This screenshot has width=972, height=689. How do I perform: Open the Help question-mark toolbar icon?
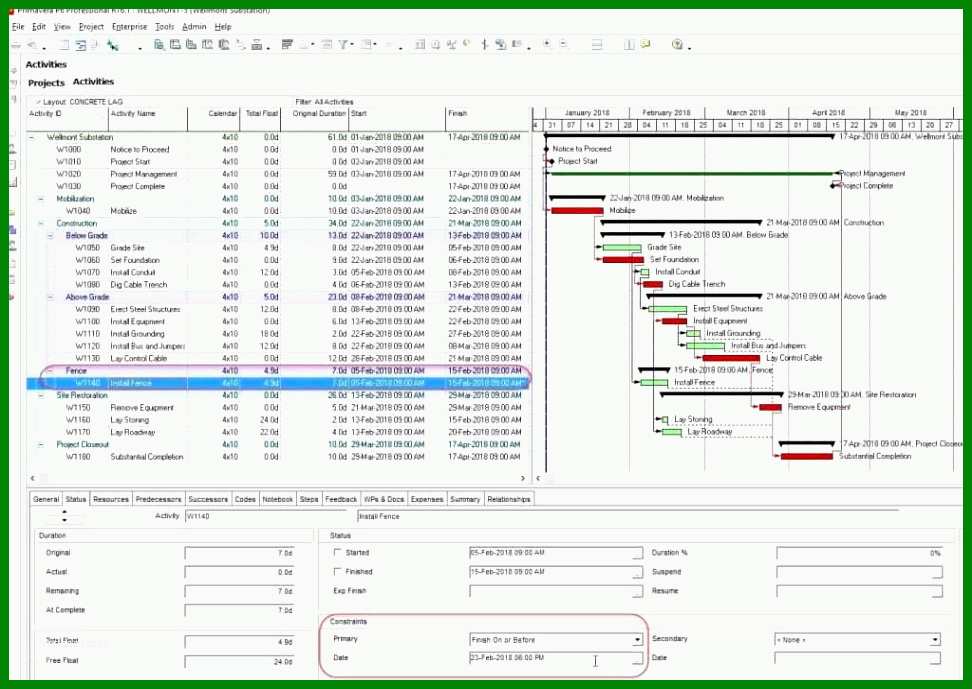677,45
